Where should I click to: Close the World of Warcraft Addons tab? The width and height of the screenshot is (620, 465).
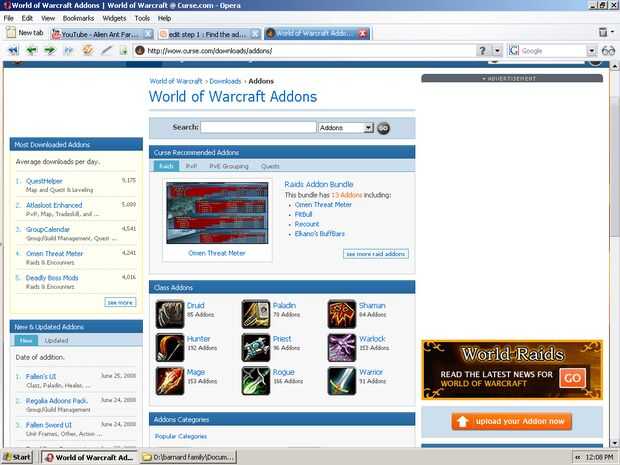point(363,34)
